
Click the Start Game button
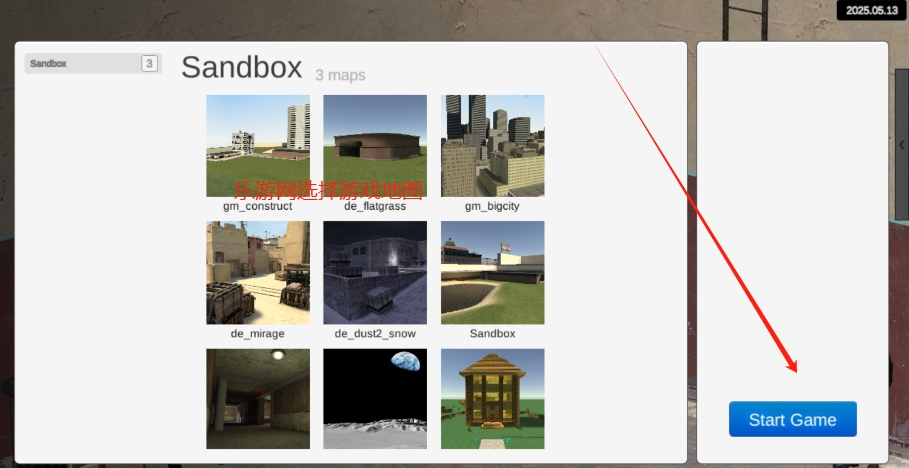(792, 419)
